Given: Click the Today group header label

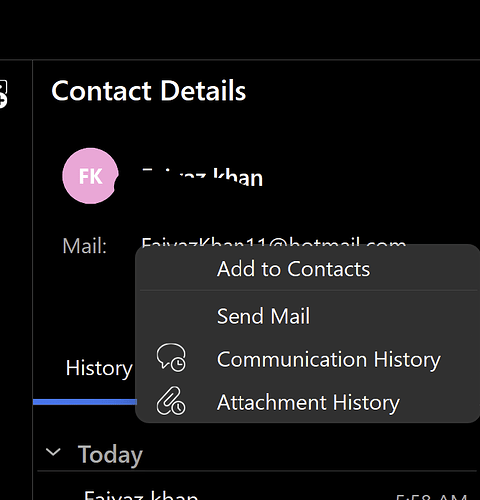Looking at the screenshot, I should pos(110,454).
